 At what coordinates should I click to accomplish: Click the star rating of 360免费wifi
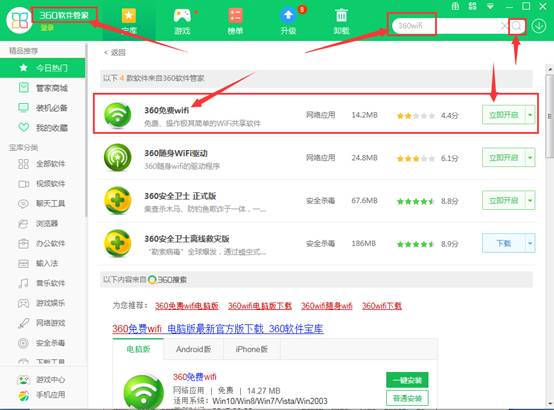tap(416, 116)
